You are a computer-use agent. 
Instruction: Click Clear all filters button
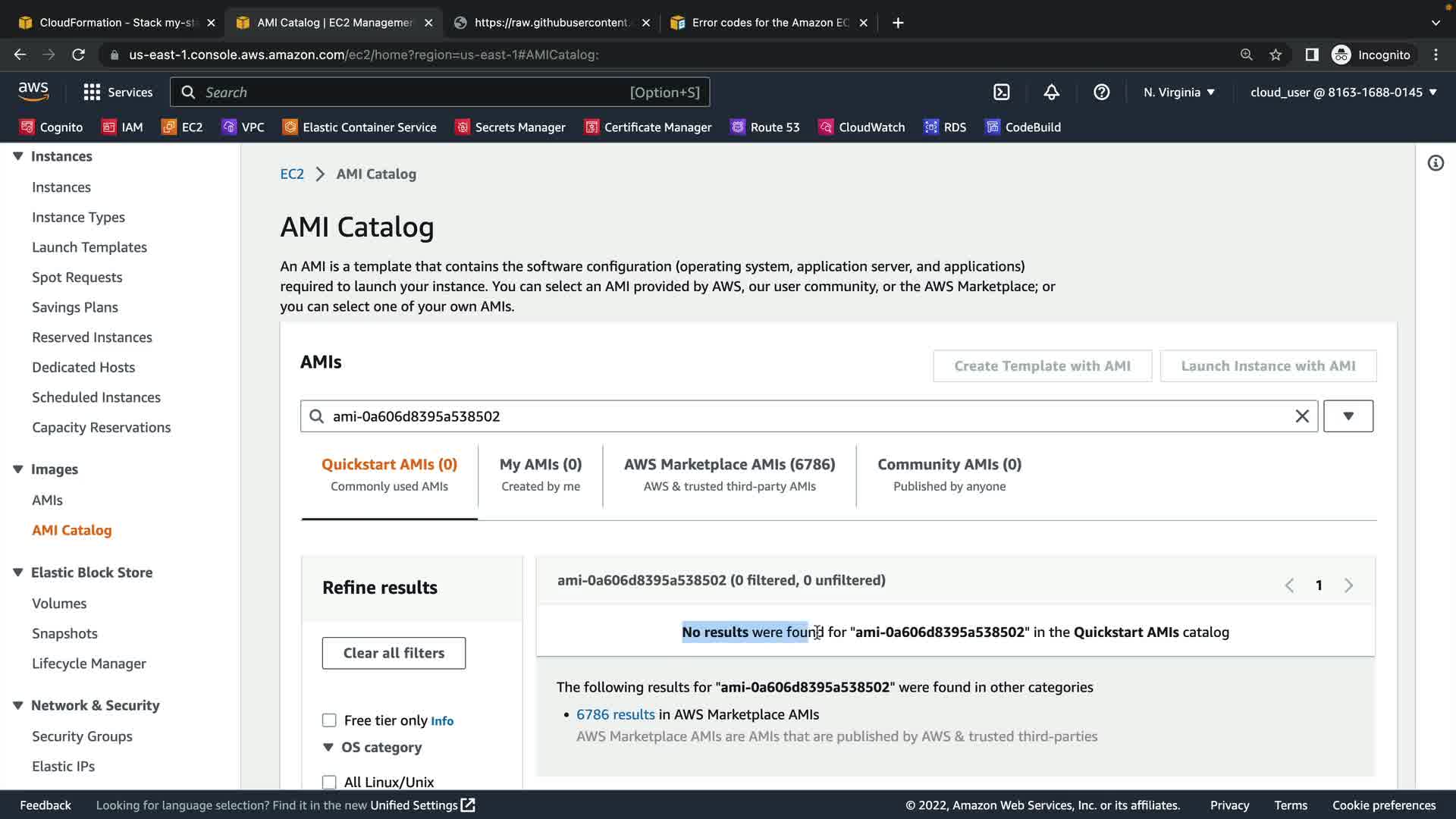[394, 653]
